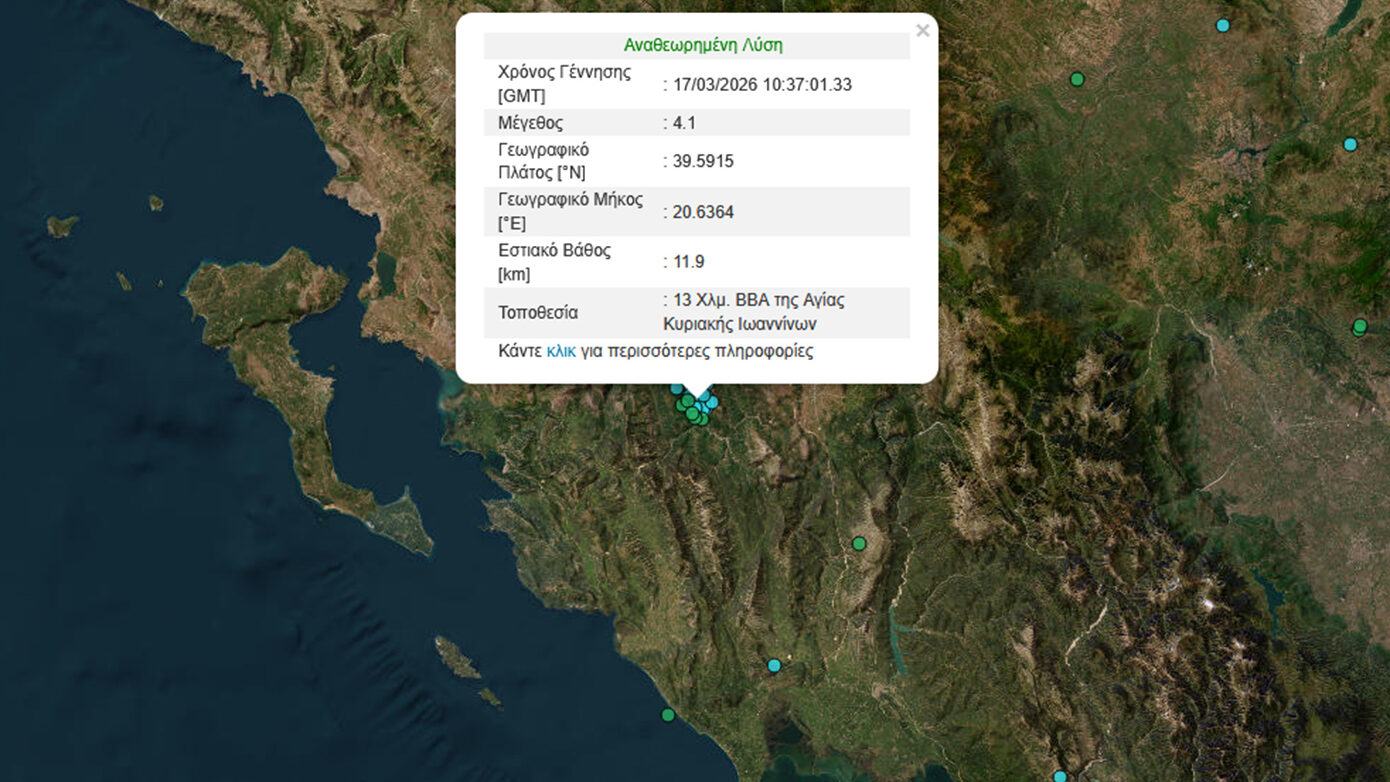
Task: Click the 'Γεωγραφικό Μήκος [°E]' label
Action: pyautogui.click(x=570, y=211)
